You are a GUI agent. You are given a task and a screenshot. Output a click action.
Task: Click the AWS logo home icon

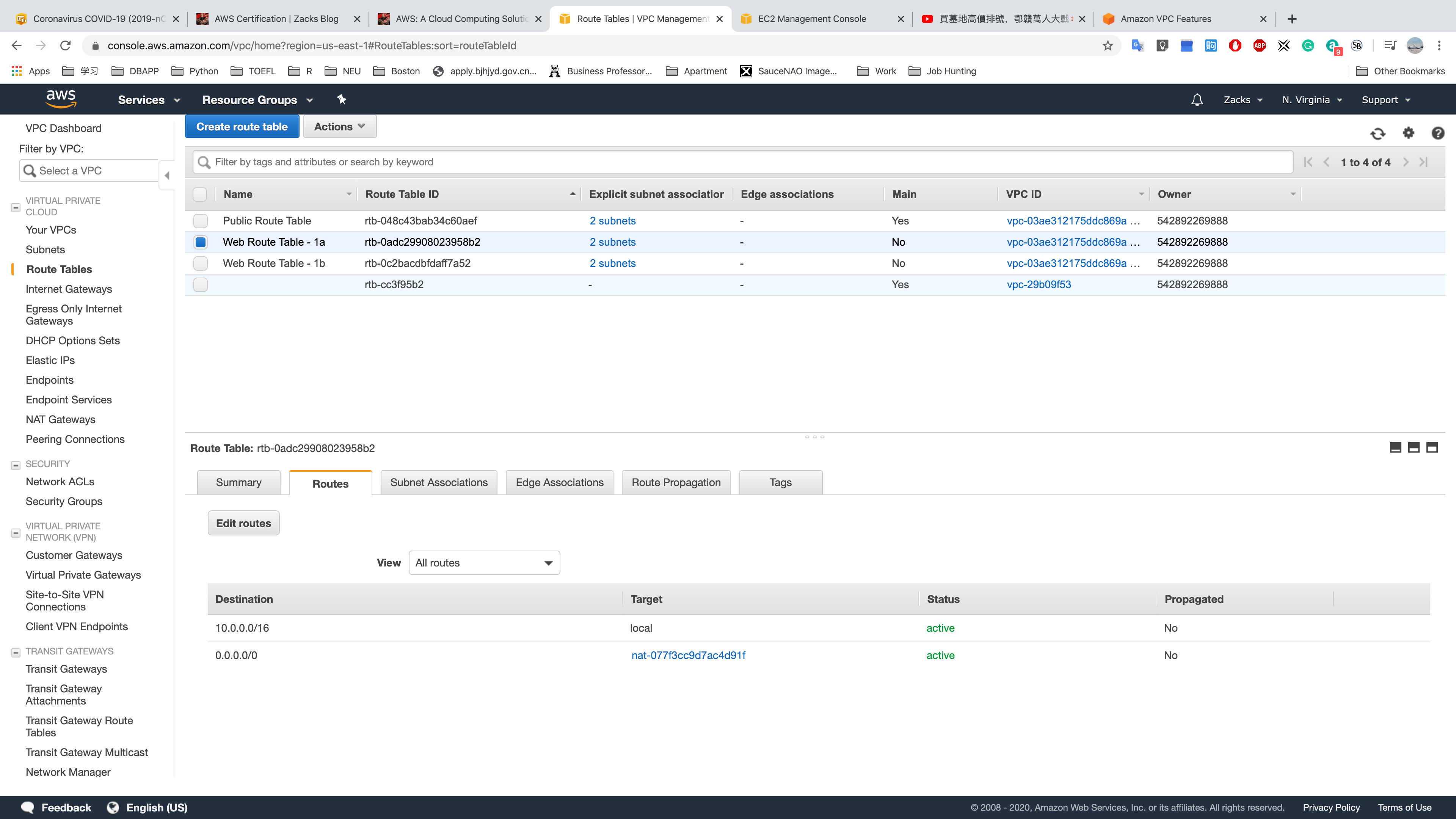pyautogui.click(x=61, y=99)
